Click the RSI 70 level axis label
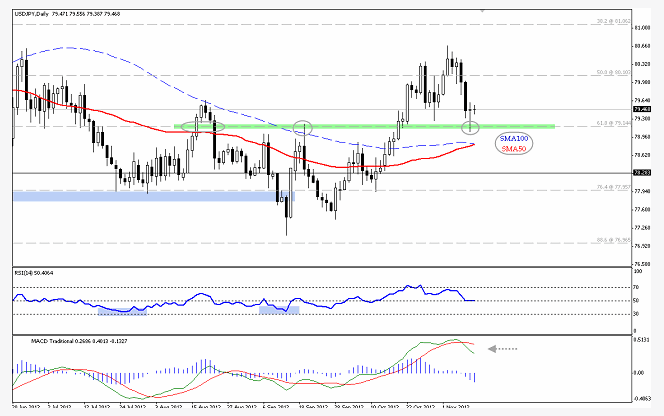This screenshot has width=664, height=416. click(636, 287)
